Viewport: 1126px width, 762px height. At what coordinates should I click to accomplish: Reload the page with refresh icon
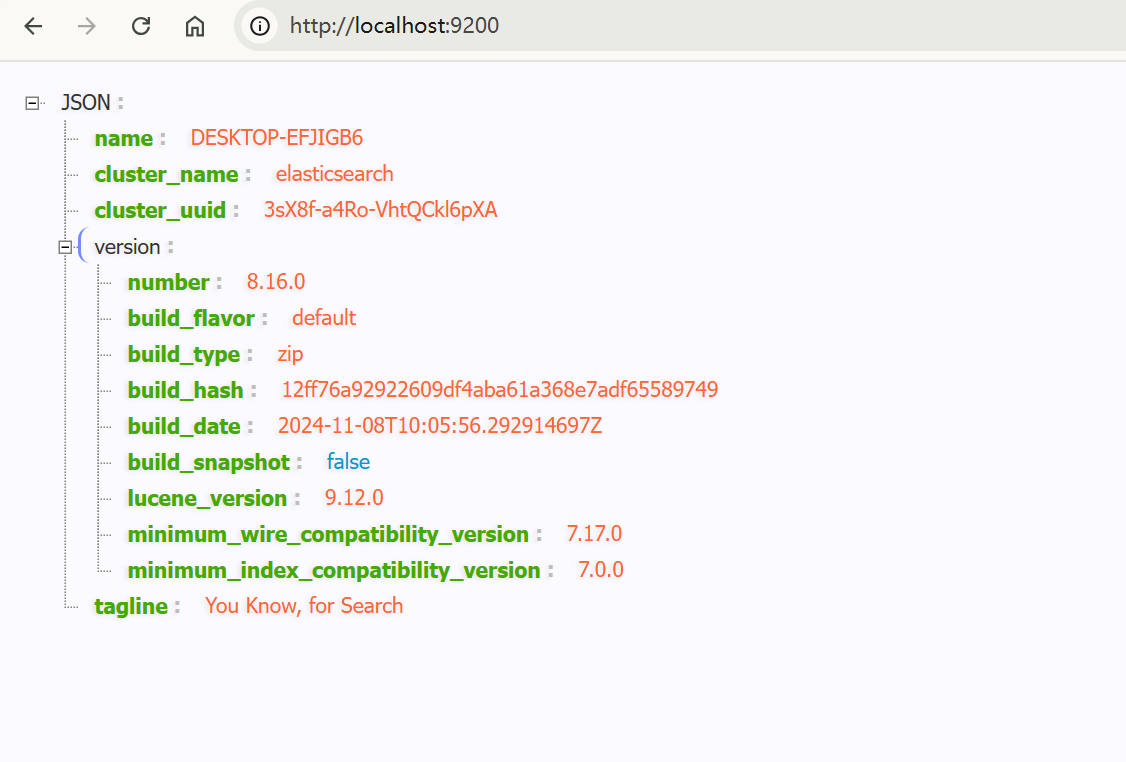[141, 27]
